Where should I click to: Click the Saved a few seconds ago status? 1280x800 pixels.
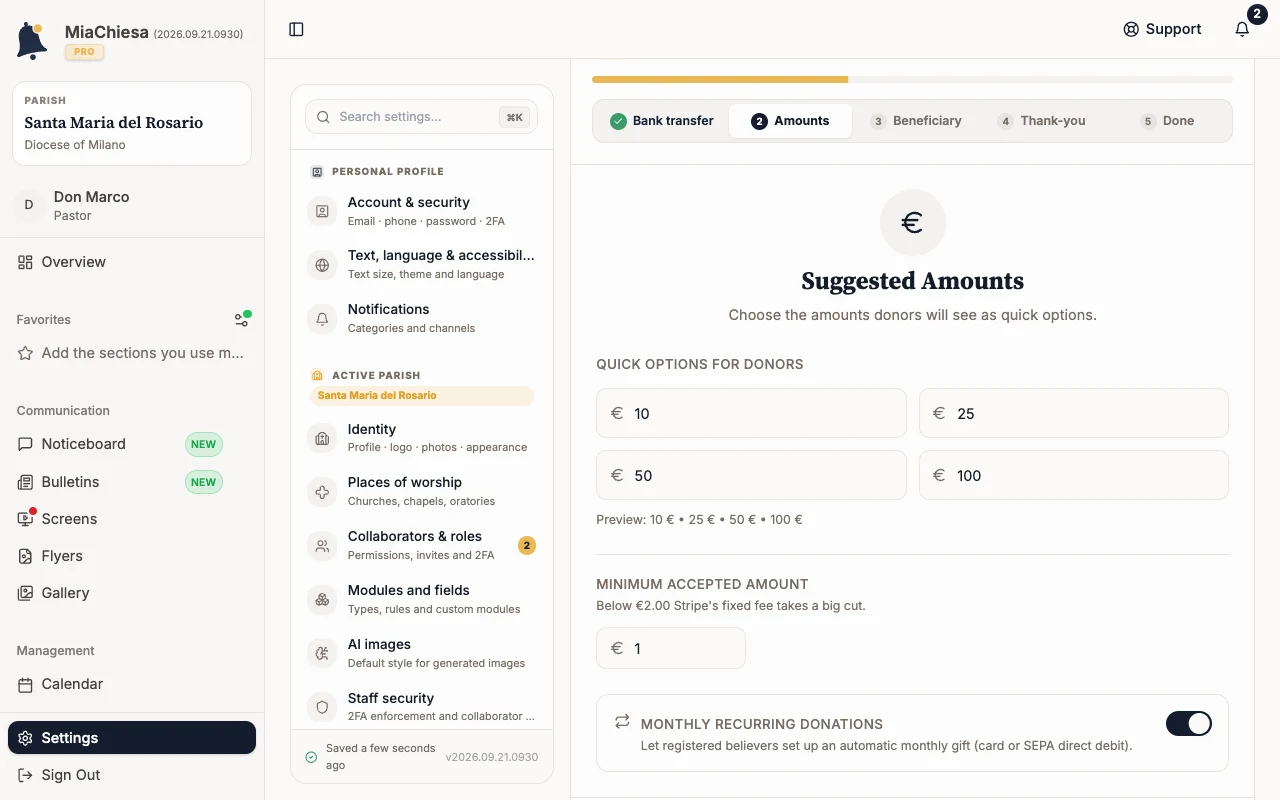(x=381, y=757)
